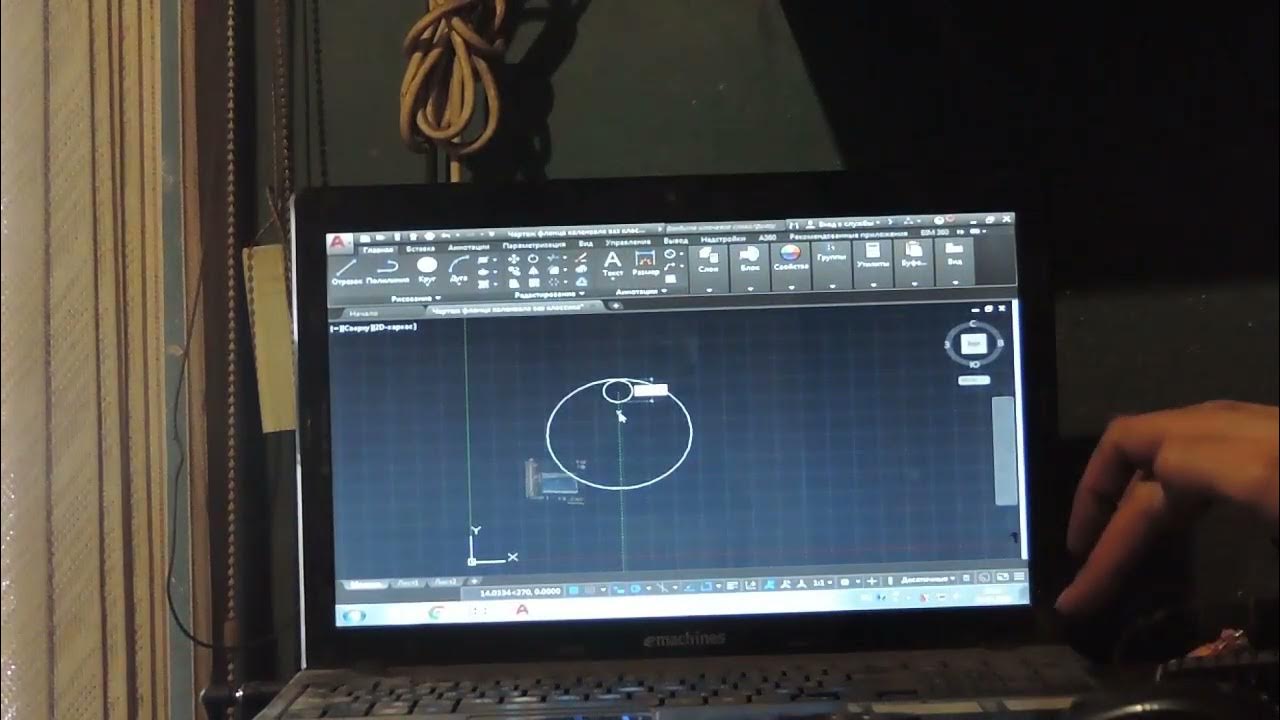Open the Вид (View) ribbon panel button
Screen dimensions: 1280x720
click(954, 253)
